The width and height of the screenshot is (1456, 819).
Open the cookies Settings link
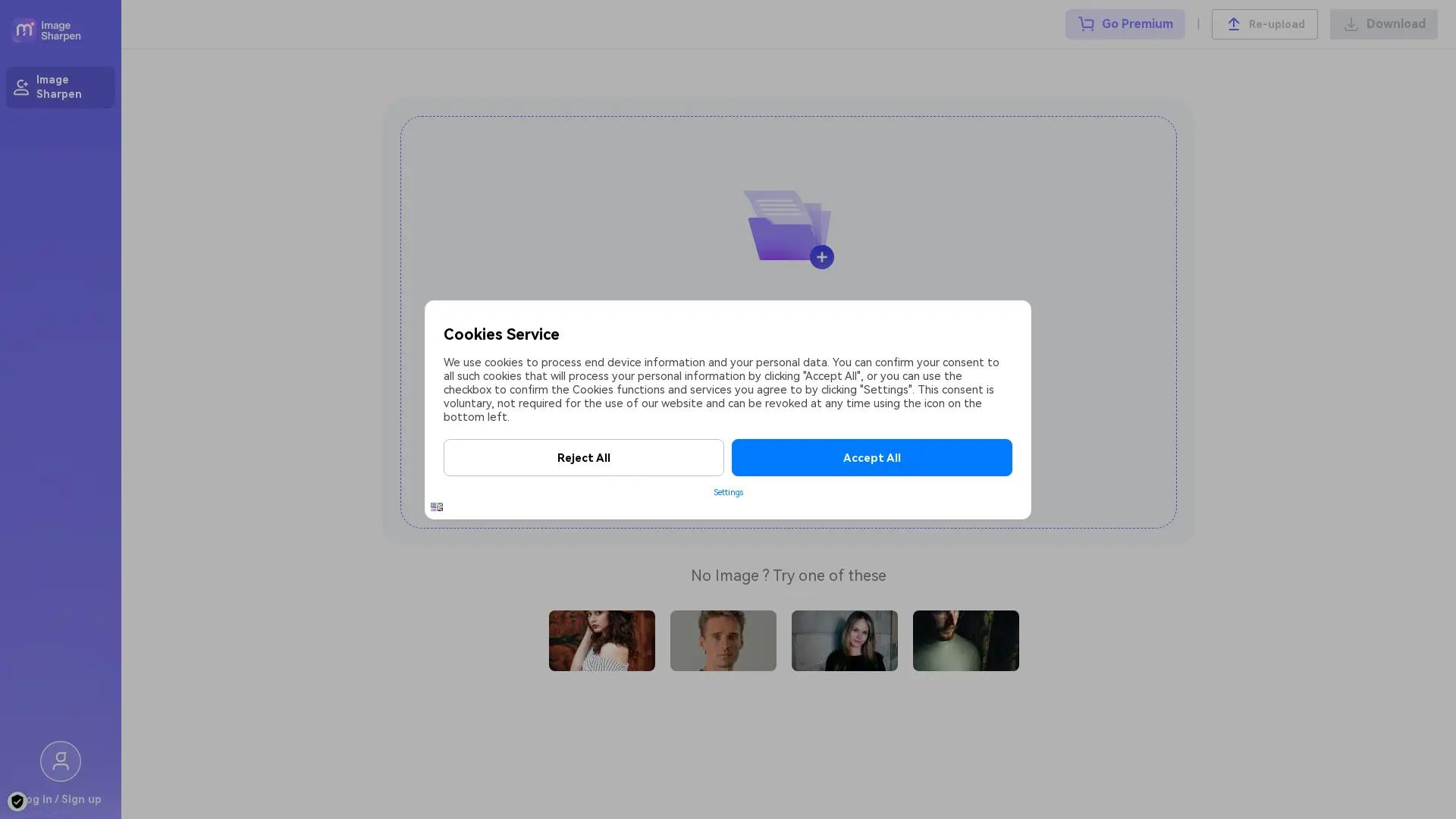(727, 492)
